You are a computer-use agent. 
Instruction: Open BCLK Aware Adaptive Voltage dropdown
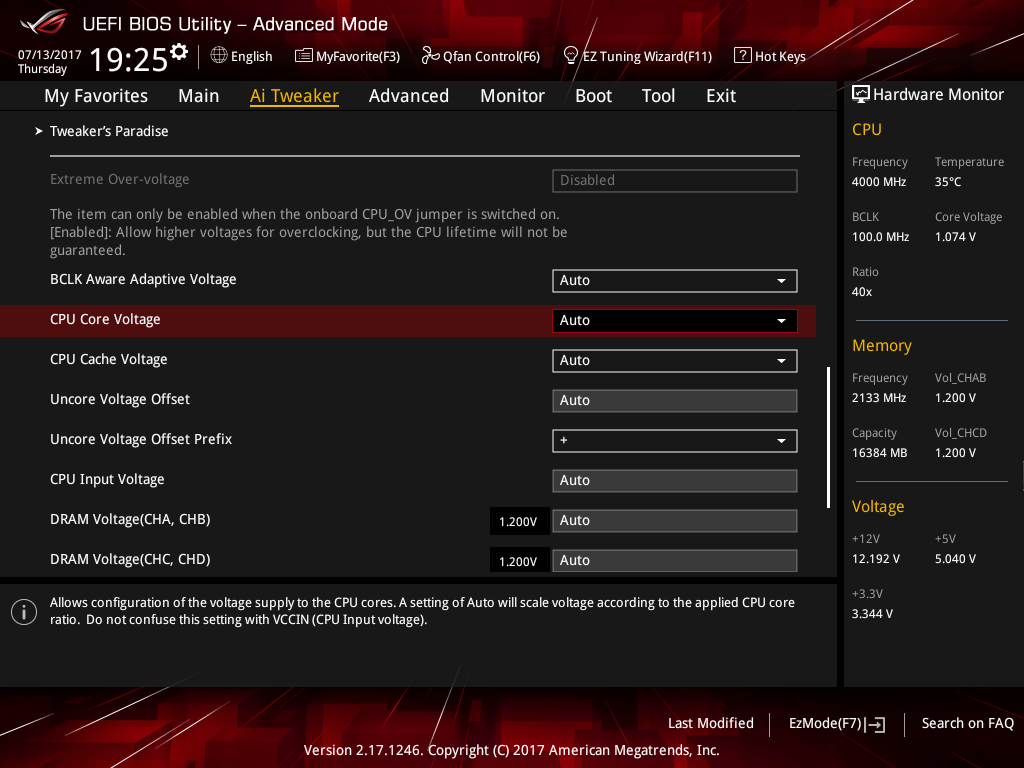pyautogui.click(x=675, y=281)
